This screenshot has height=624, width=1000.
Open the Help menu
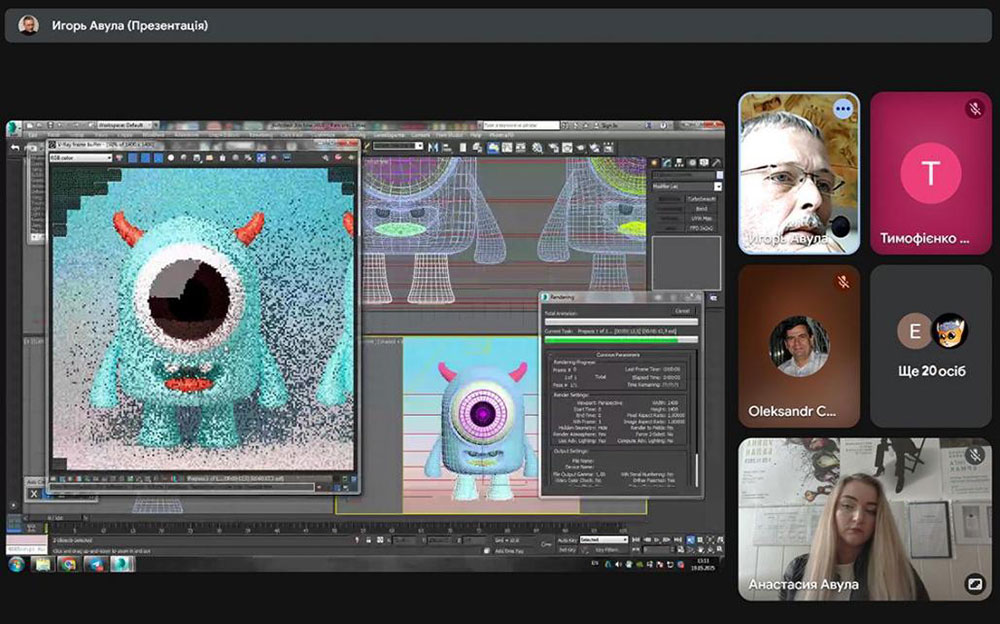[x=476, y=135]
